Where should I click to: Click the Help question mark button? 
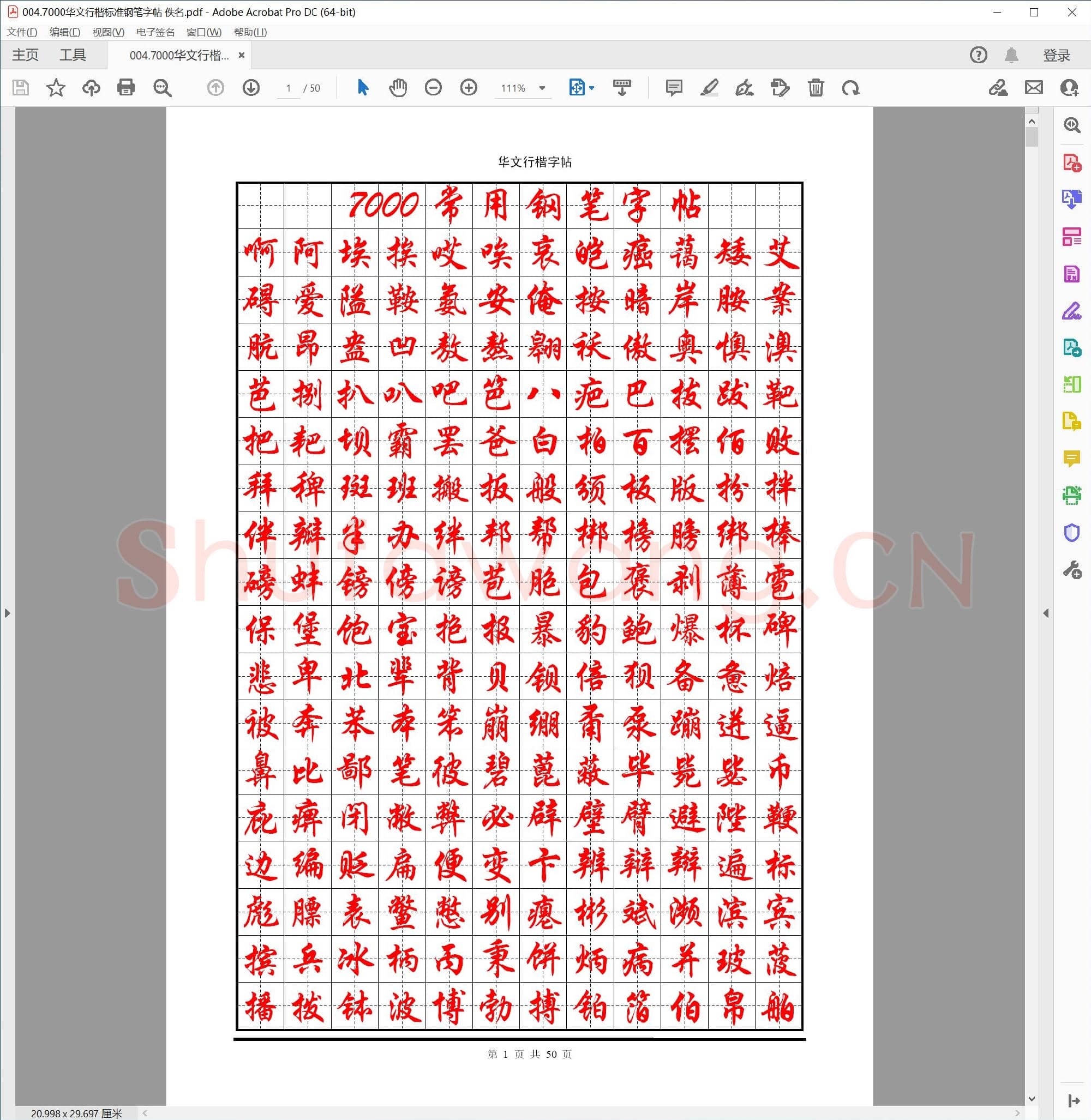coord(979,55)
